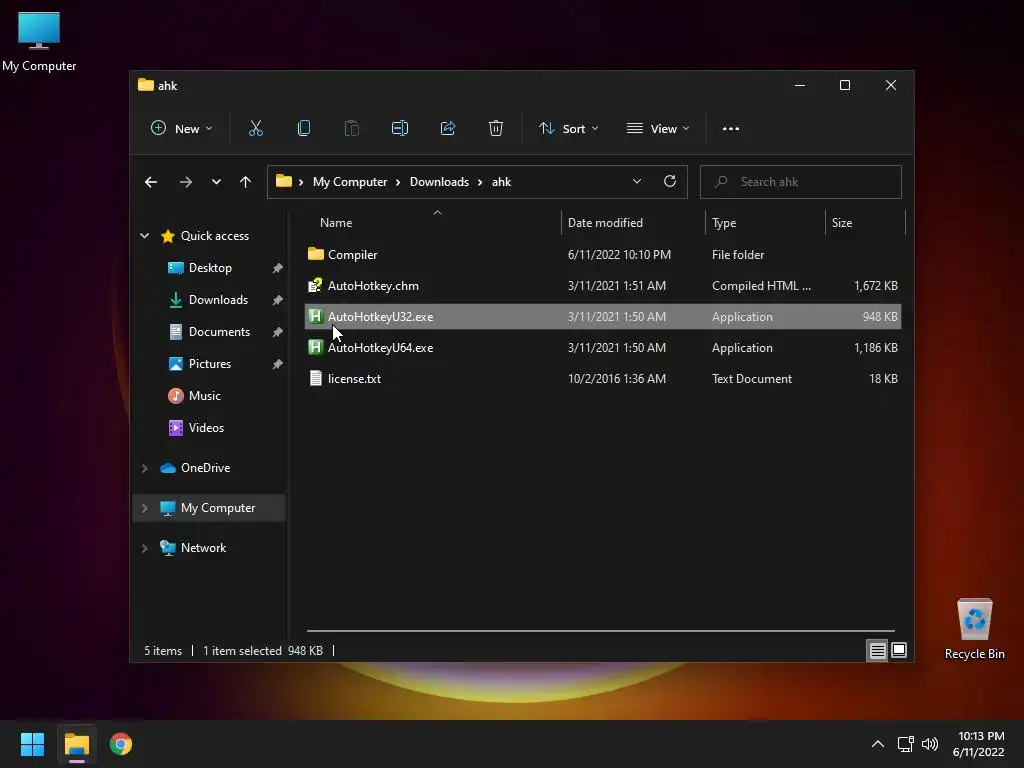Click the 6/11/2022 10:10 PM date cell
The width and height of the screenshot is (1024, 768).
[x=619, y=255]
